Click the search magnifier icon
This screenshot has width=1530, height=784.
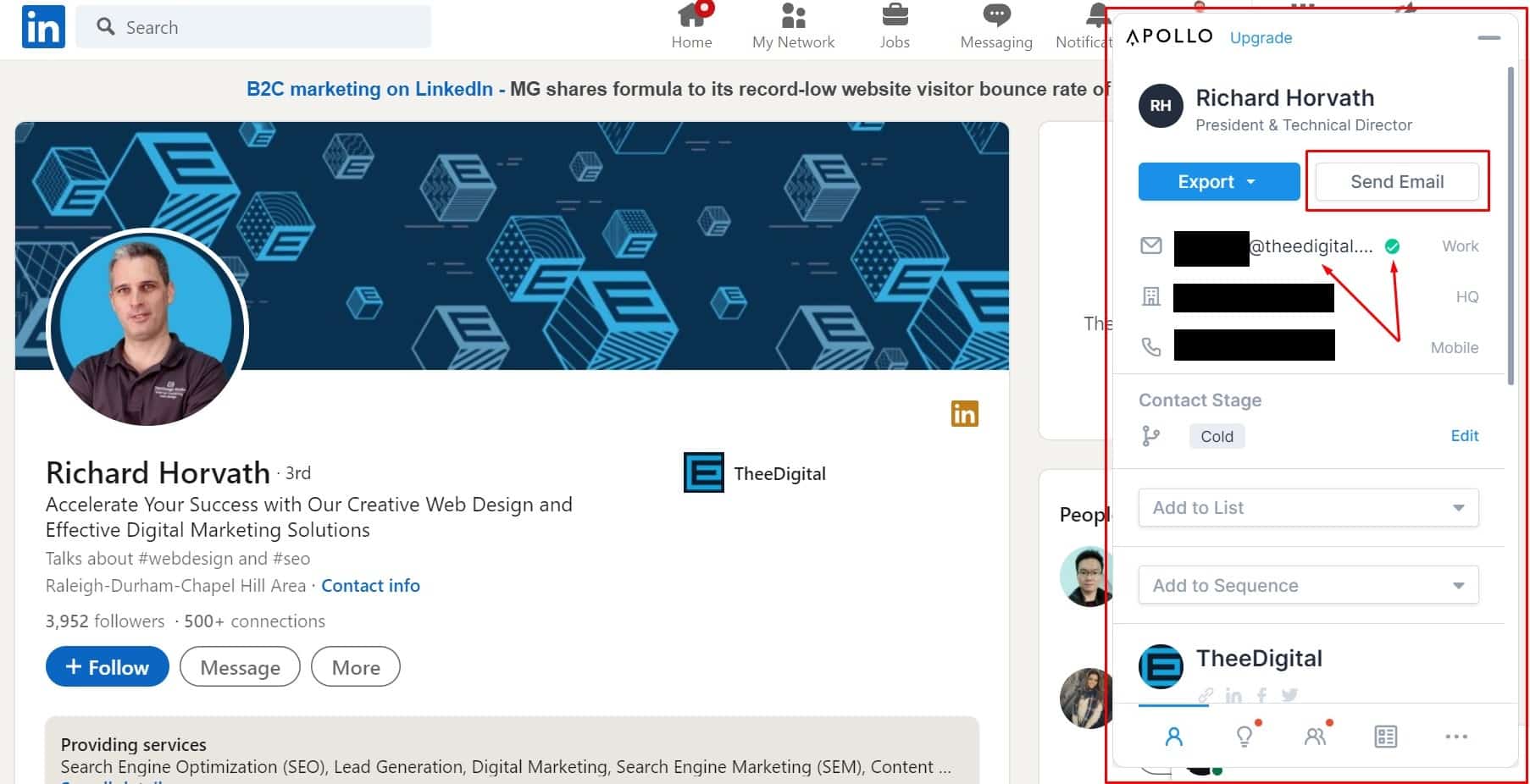click(106, 27)
